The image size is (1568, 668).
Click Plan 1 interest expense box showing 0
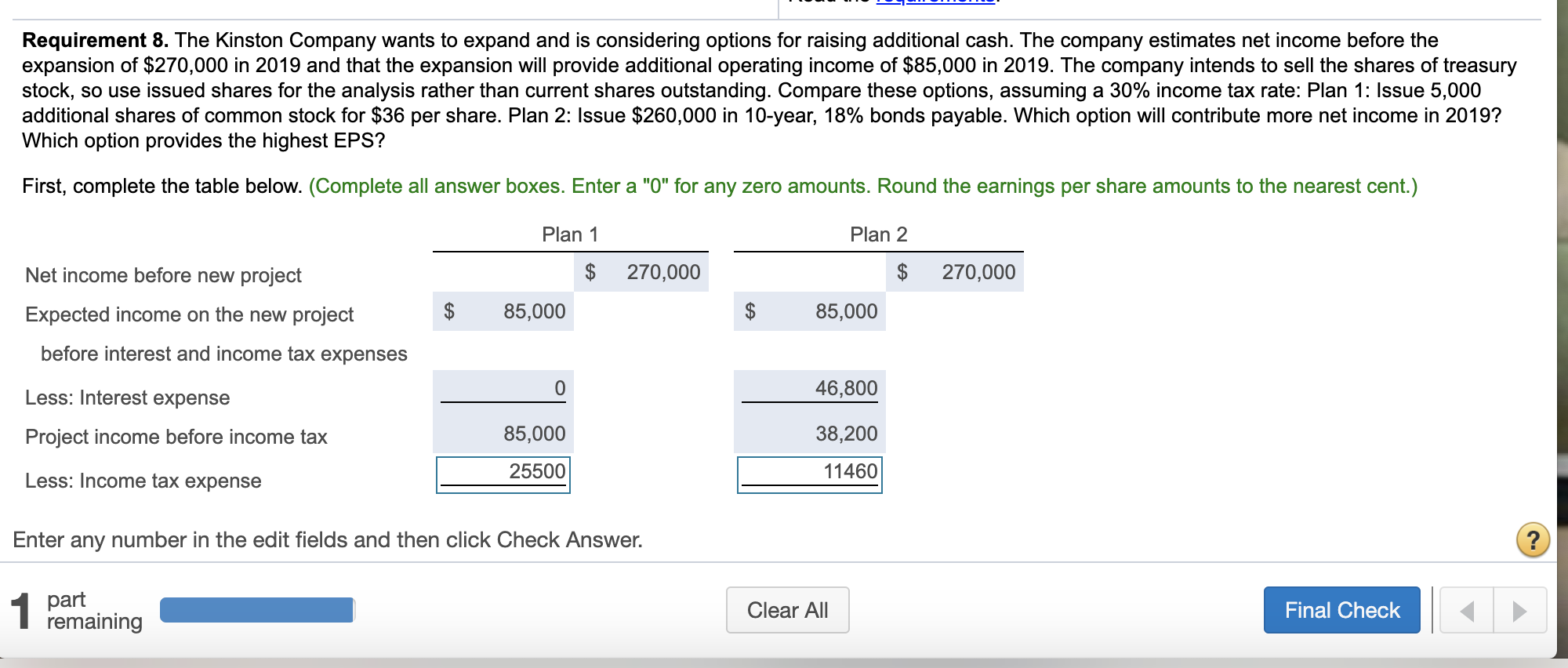click(x=503, y=387)
